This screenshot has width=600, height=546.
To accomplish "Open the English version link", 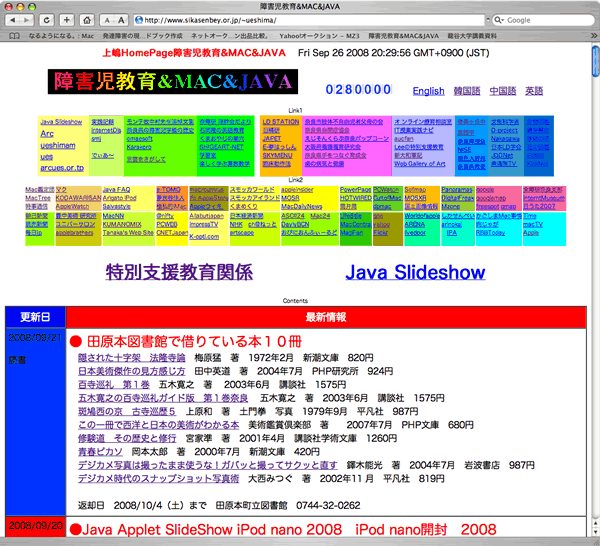I will tap(428, 91).
